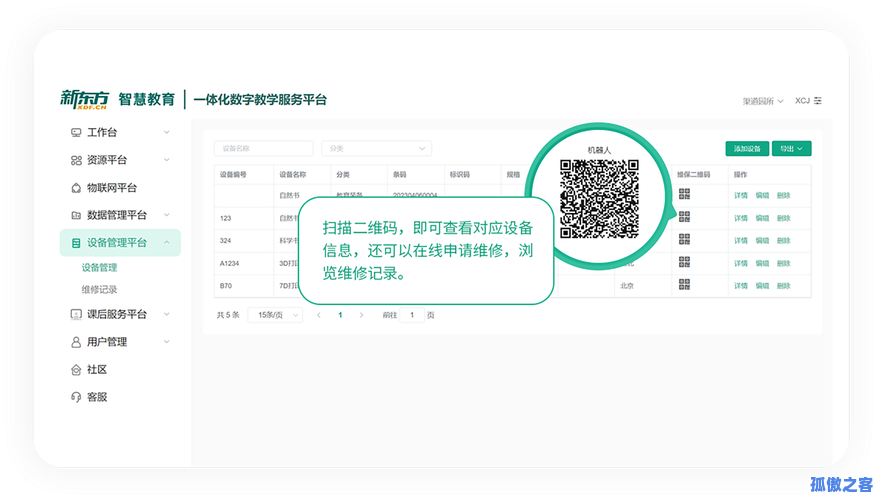Click the 前往 page number input box
The width and height of the screenshot is (878, 500).
point(412,315)
